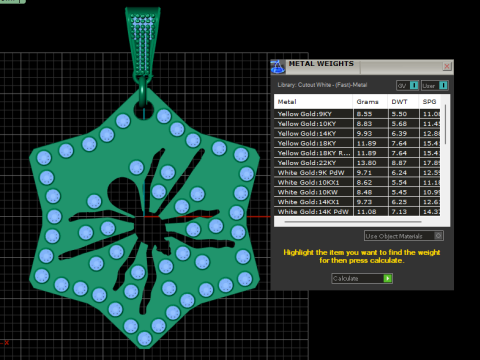This screenshot has width=480, height=360.
Task: Select the Yellow Gold:22KY row
Action: [x=357, y=163]
